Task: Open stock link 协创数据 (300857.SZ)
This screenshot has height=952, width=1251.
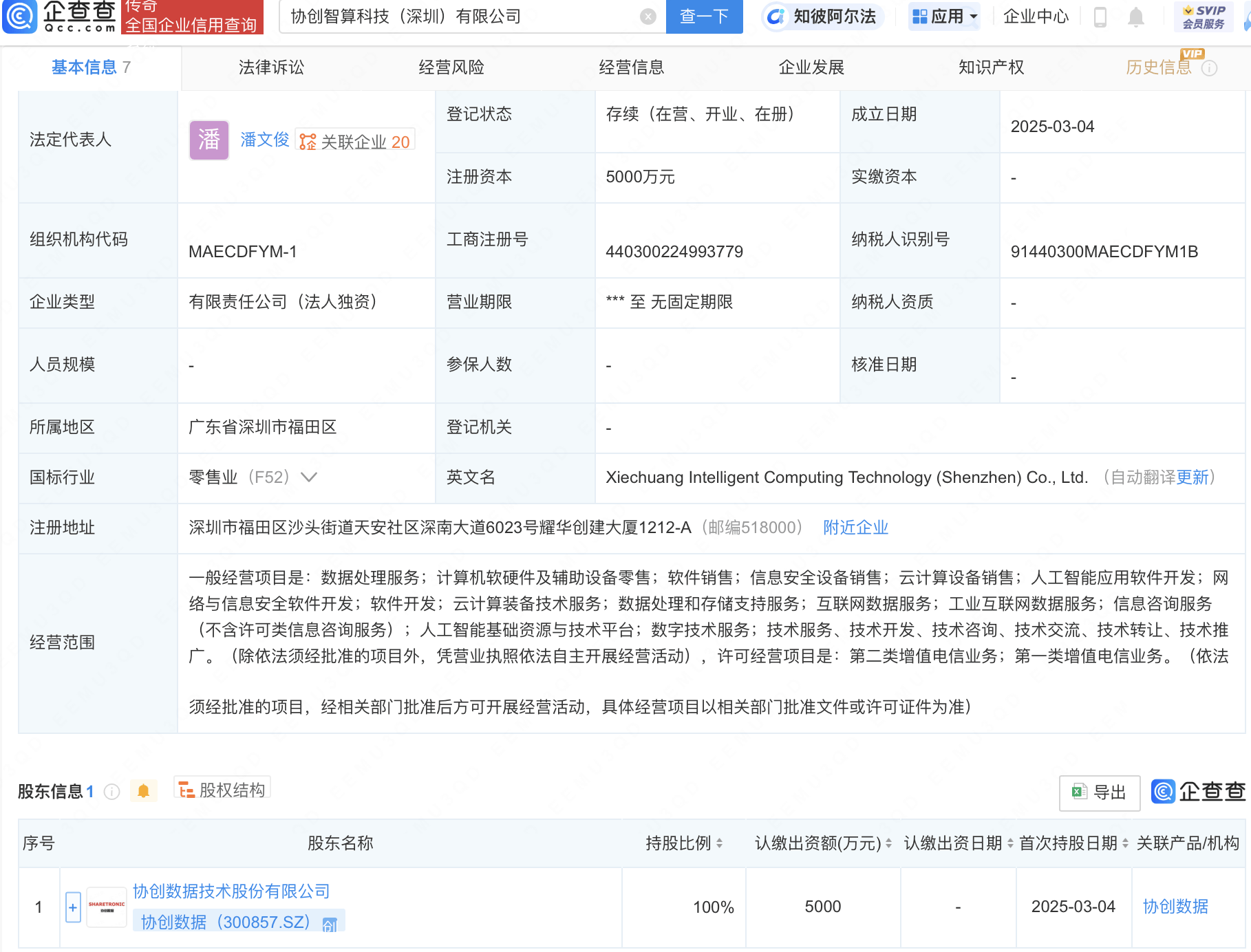Action: point(226,922)
